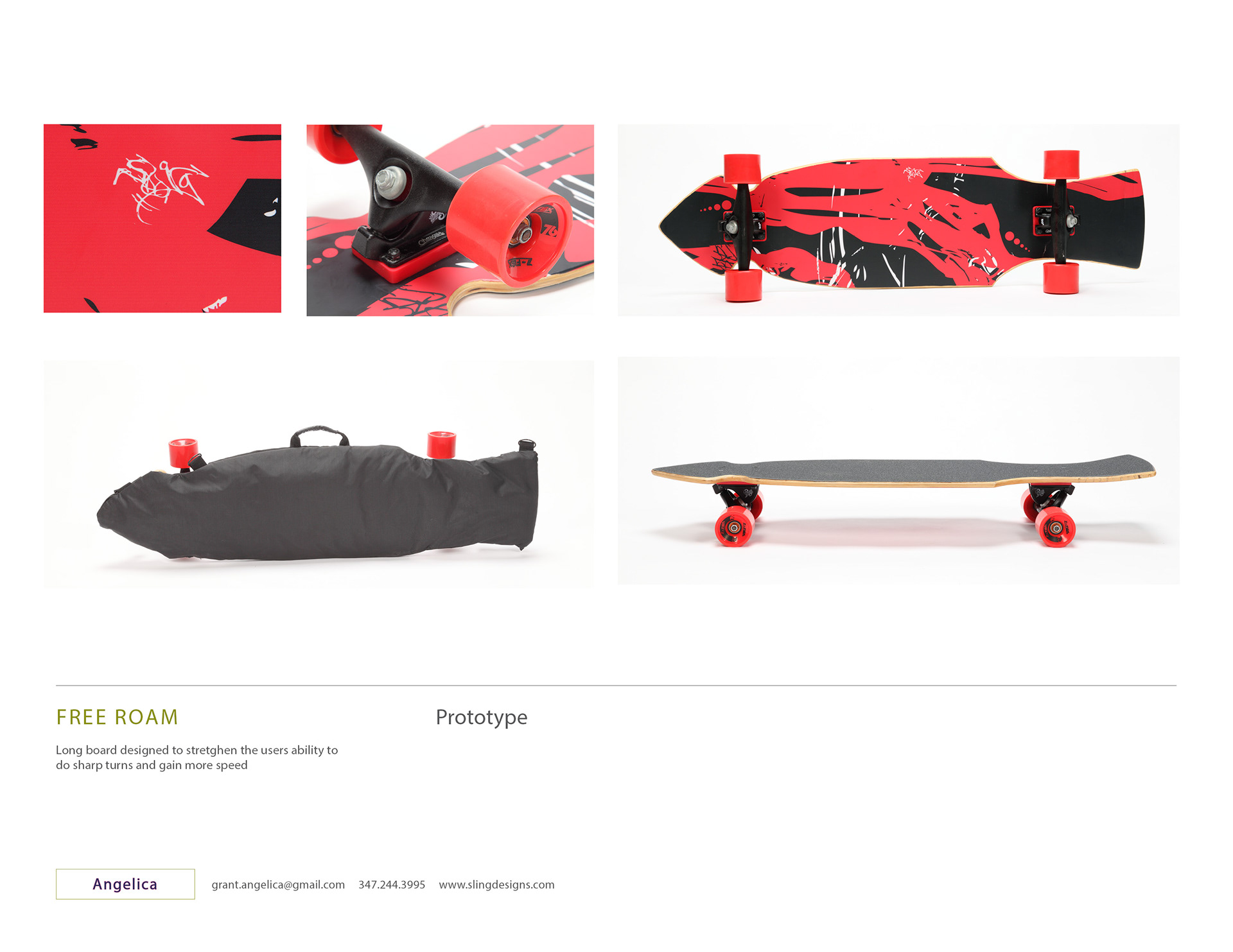
Task: Select the FREE ROAM heading
Action: (118, 717)
